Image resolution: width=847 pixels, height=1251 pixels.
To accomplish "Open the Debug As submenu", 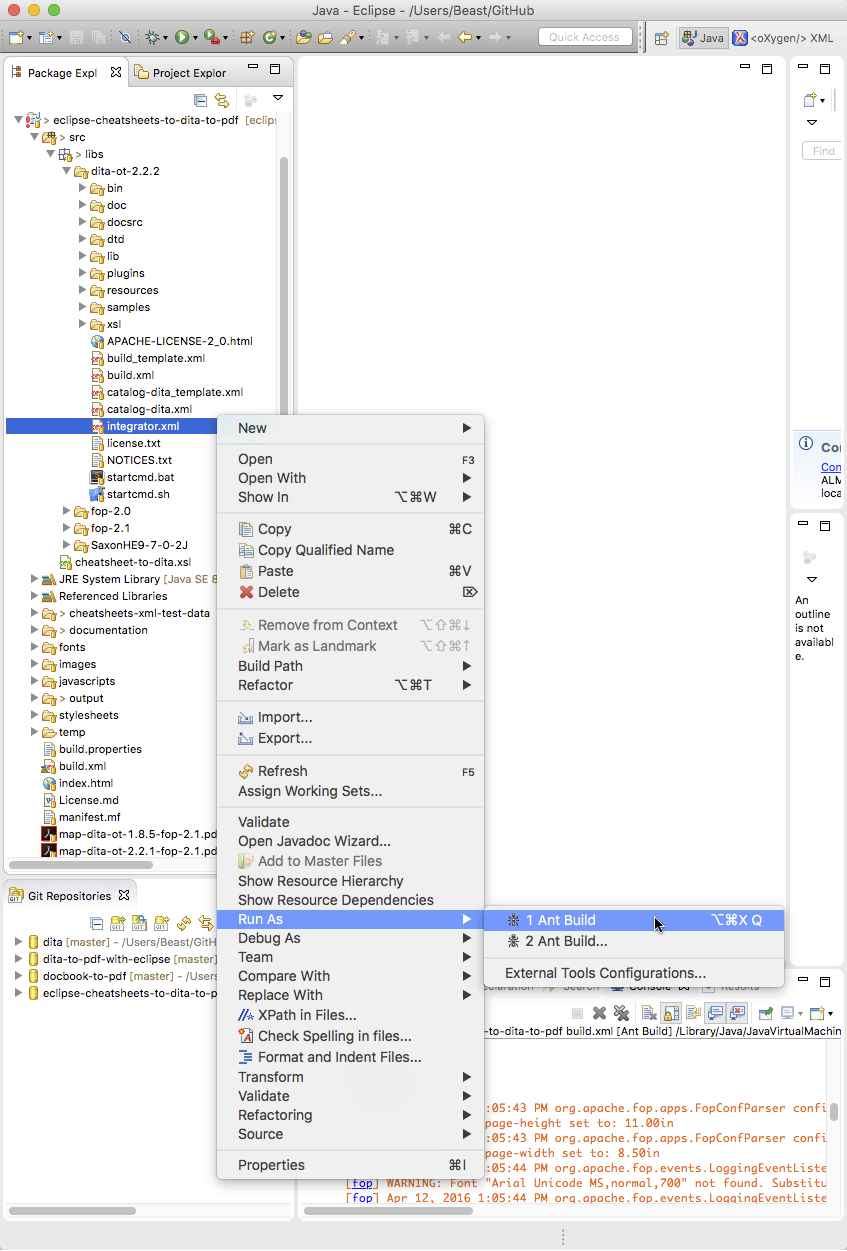I will 350,938.
